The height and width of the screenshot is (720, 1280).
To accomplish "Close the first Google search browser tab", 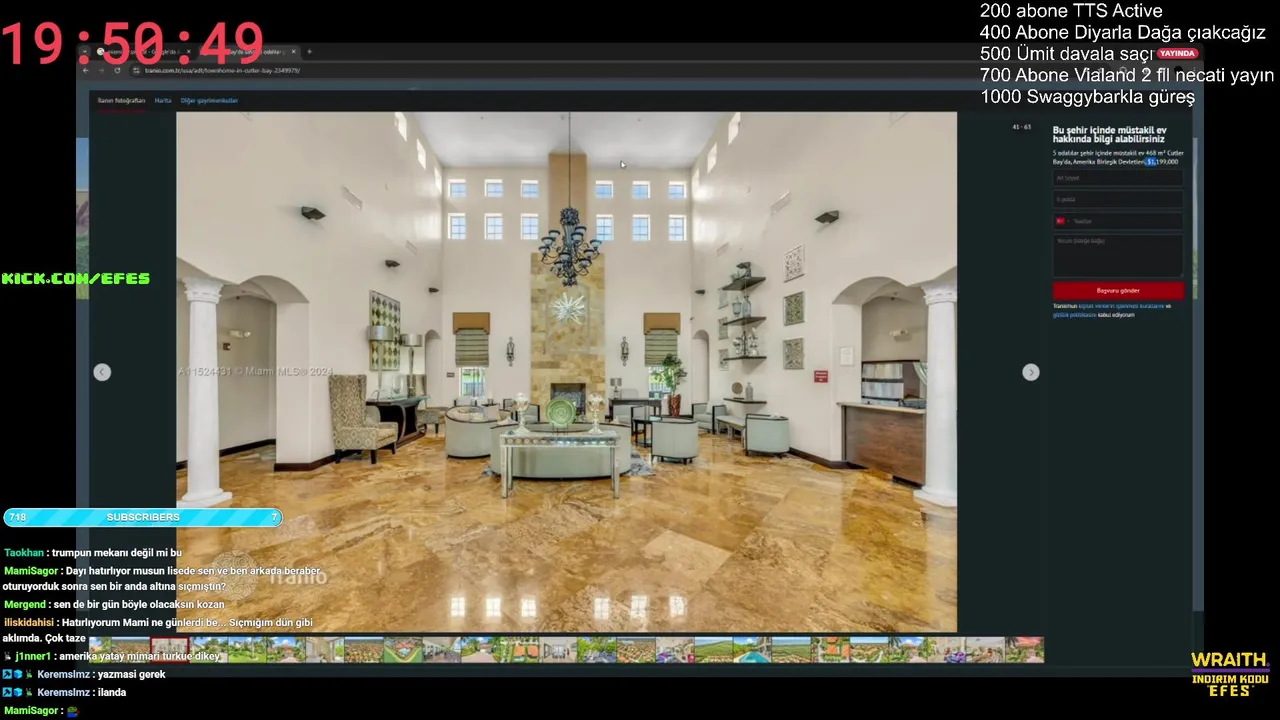I will 188,51.
